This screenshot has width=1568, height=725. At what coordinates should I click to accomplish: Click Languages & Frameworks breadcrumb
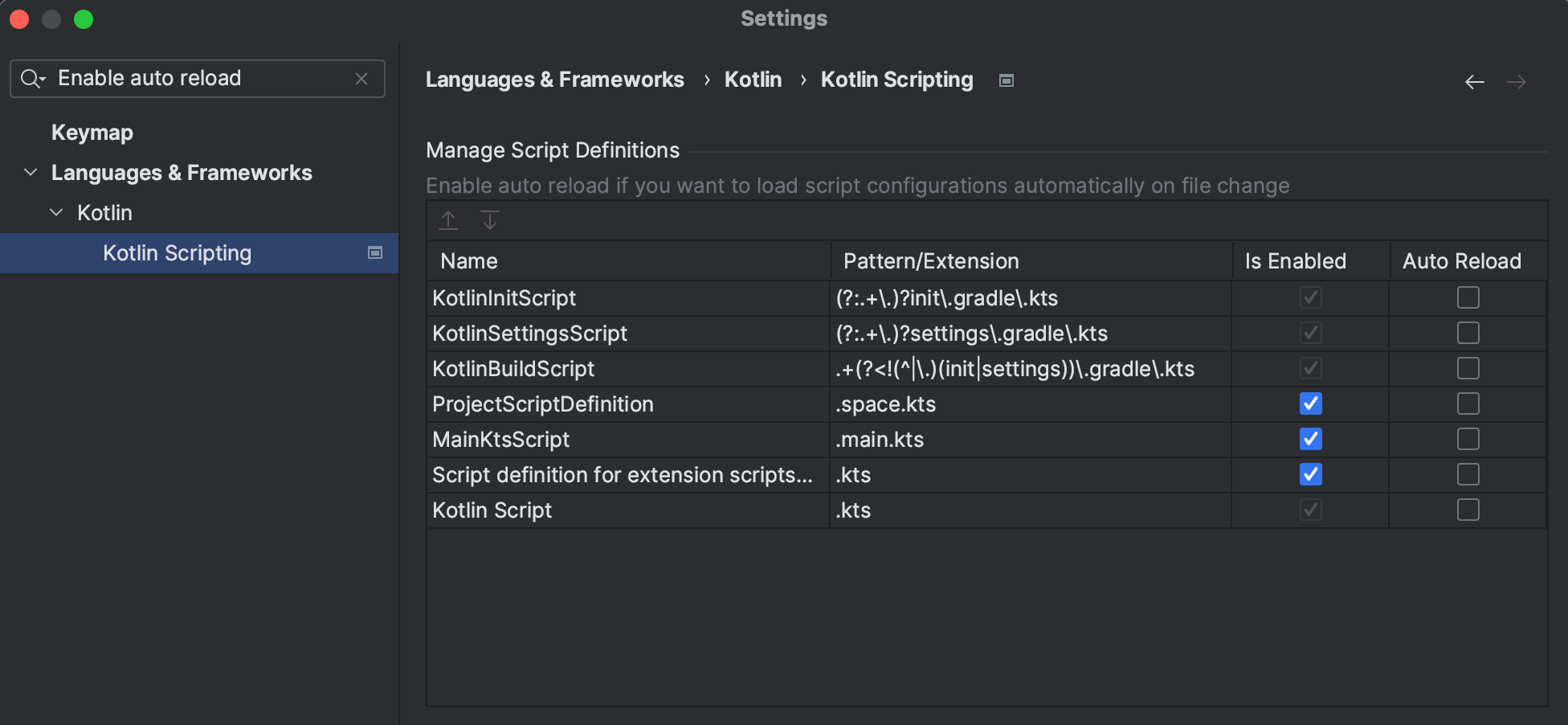555,80
